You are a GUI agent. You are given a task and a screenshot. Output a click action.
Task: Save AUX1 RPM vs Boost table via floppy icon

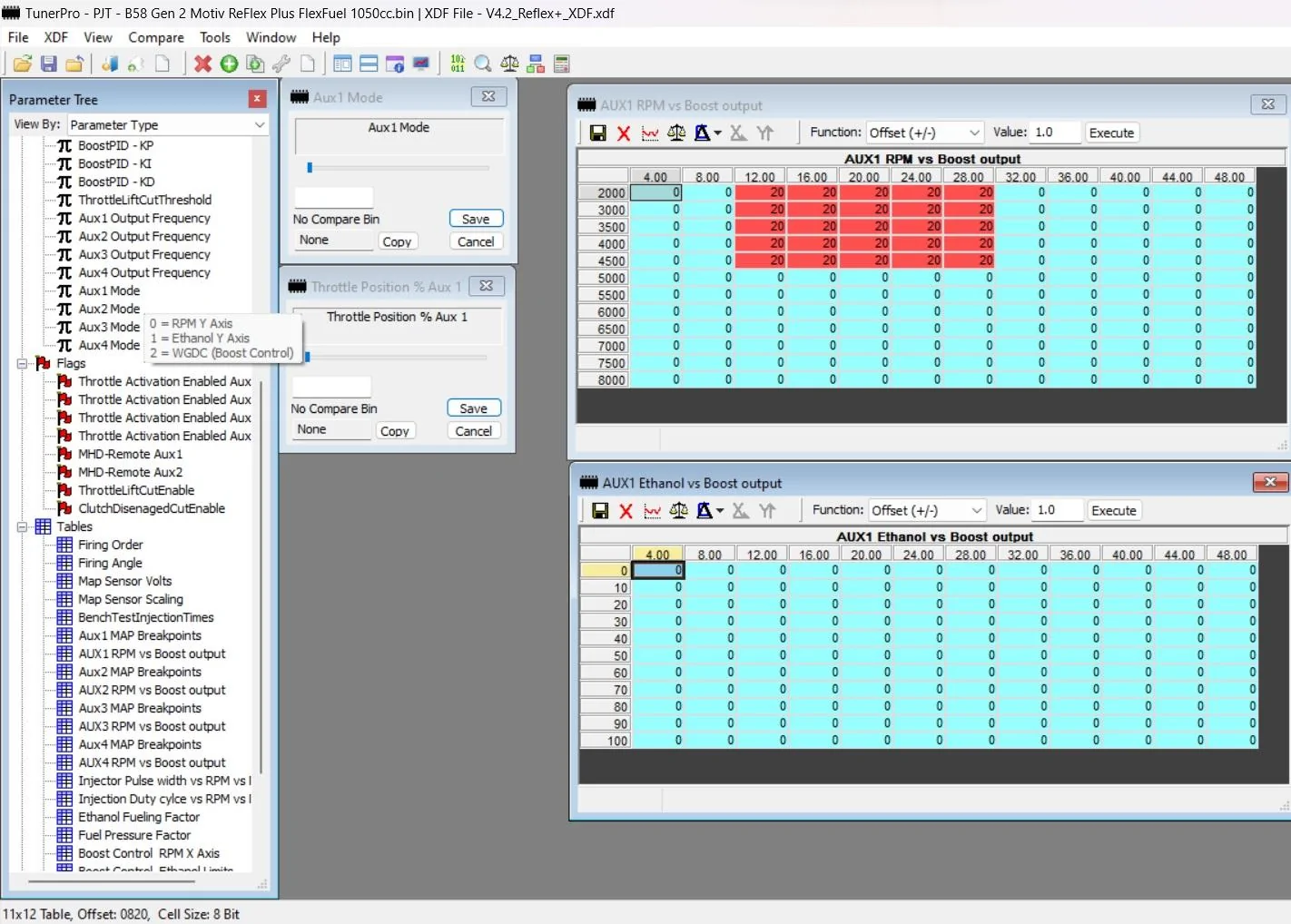pos(598,133)
